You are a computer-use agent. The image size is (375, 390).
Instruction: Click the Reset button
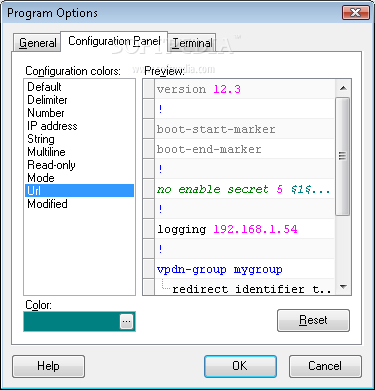click(x=313, y=320)
